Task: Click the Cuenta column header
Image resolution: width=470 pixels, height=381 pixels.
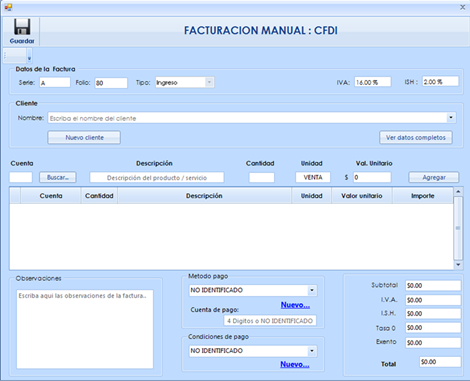Action: pyautogui.click(x=51, y=196)
